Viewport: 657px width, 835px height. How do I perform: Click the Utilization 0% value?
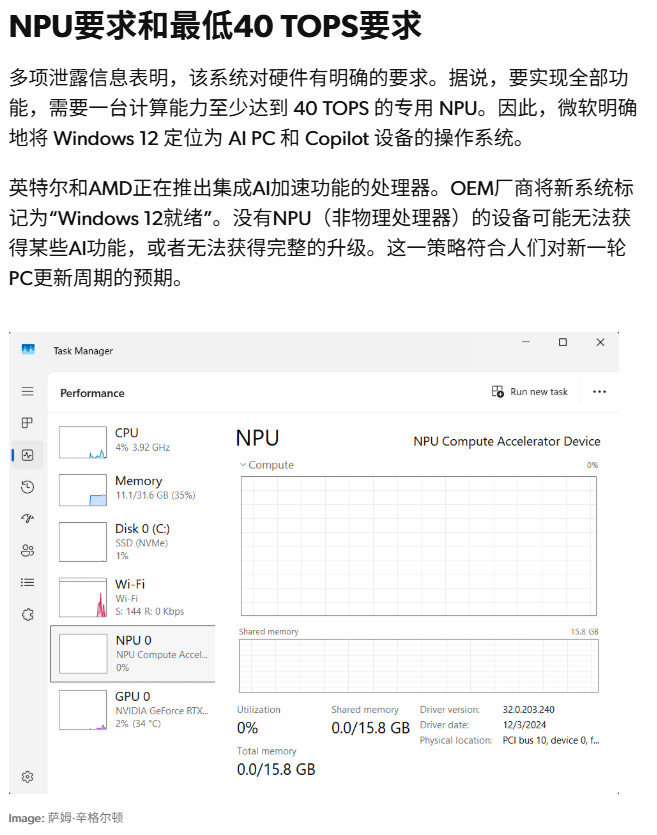(248, 728)
